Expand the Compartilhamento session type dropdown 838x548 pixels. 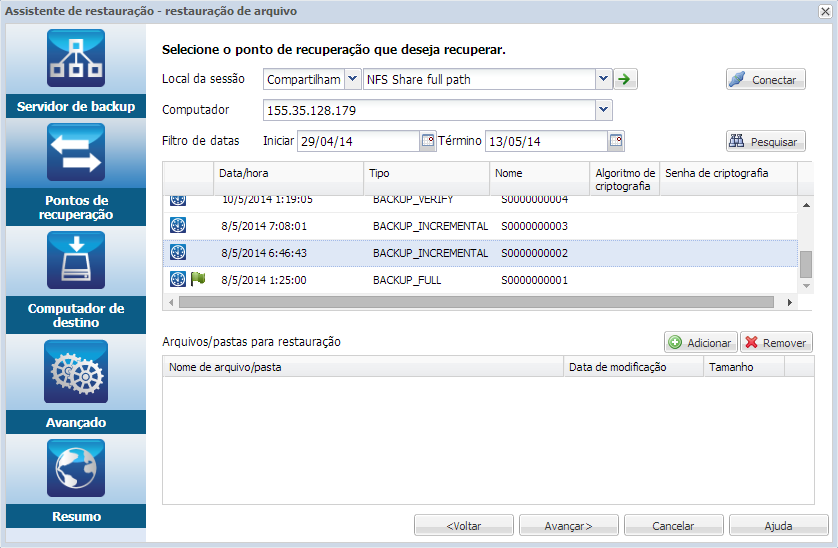tap(352, 80)
